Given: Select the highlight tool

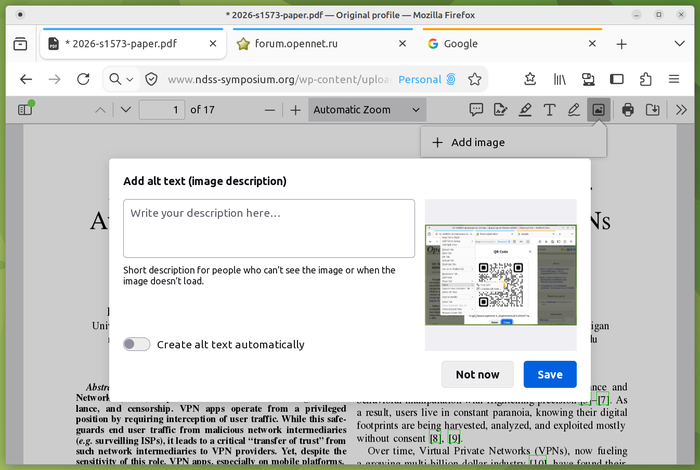Looking at the screenshot, I should [x=525, y=109].
